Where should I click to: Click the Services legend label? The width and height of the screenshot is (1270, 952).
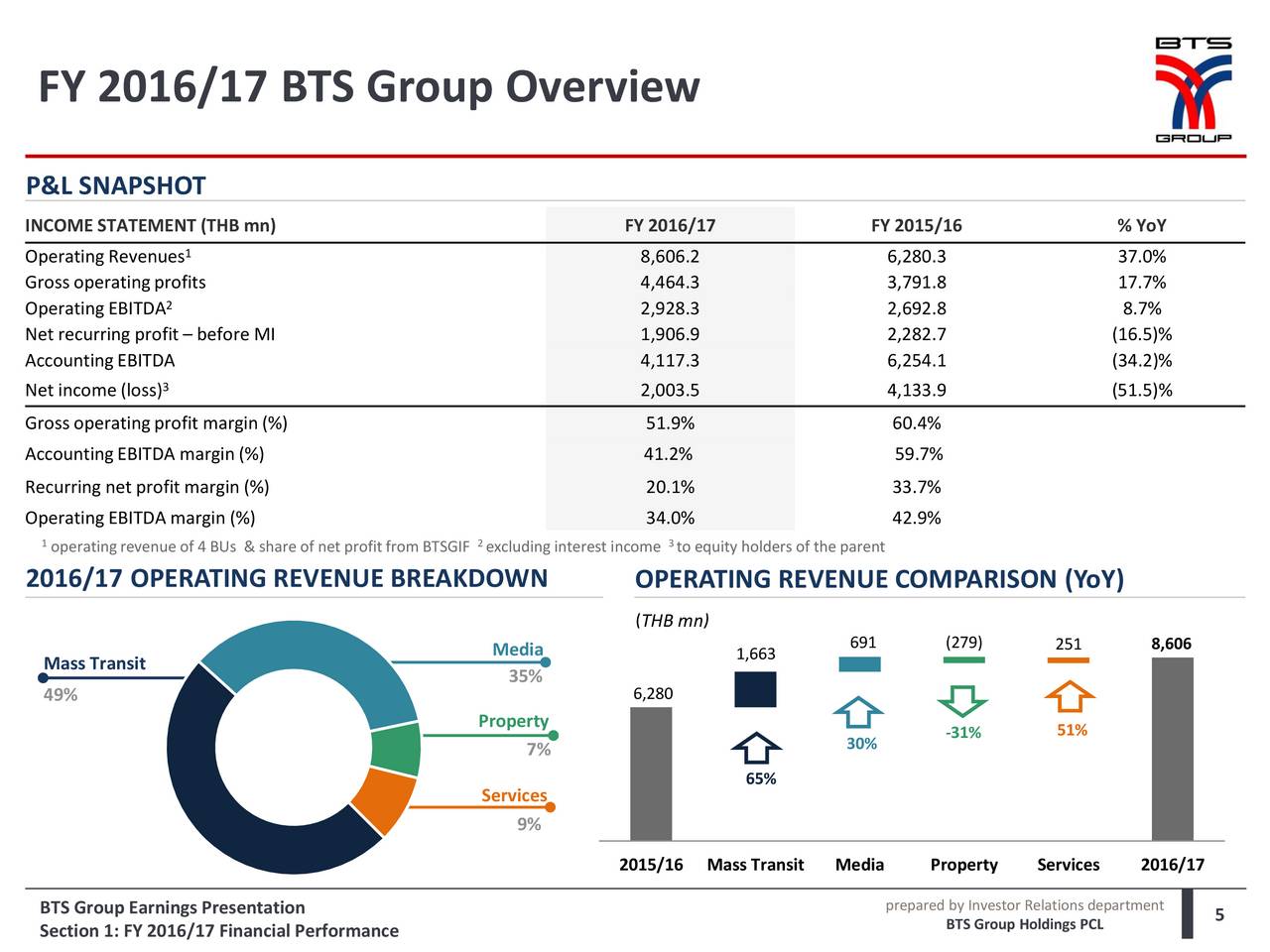click(x=514, y=795)
